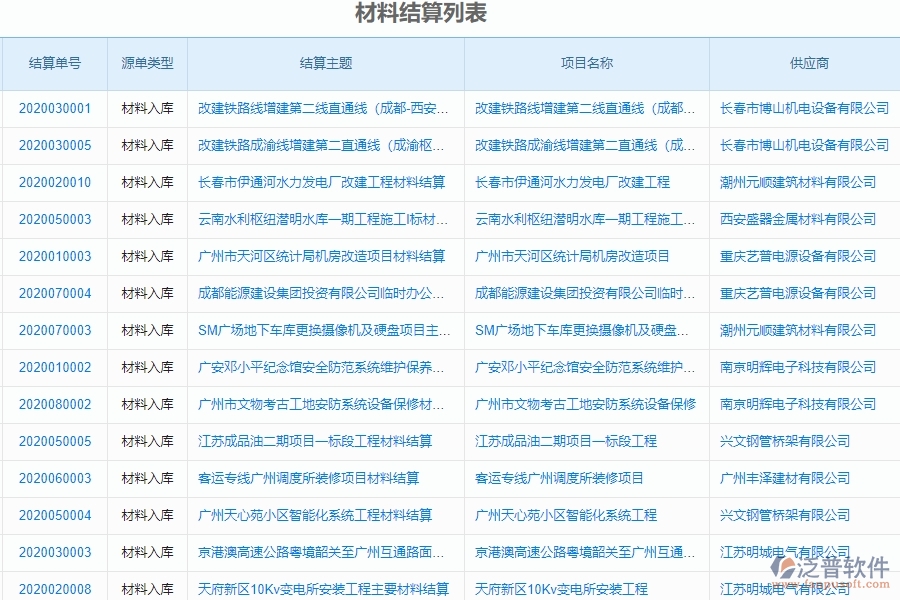The width and height of the screenshot is (900, 600).
Task: Click the 供应商 column header
Action: point(803,63)
